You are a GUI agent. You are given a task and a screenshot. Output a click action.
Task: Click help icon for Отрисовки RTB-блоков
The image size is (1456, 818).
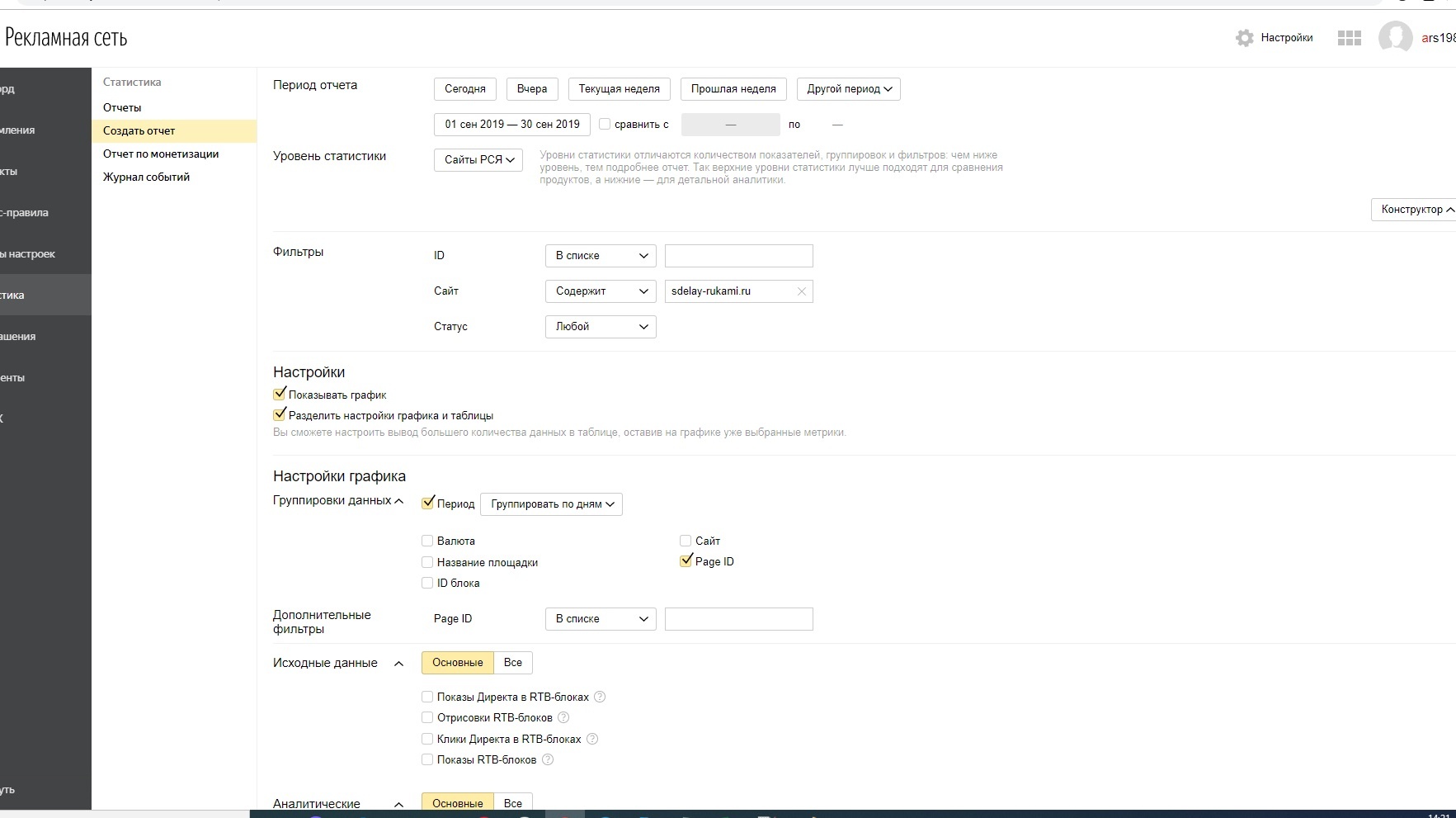click(x=563, y=717)
